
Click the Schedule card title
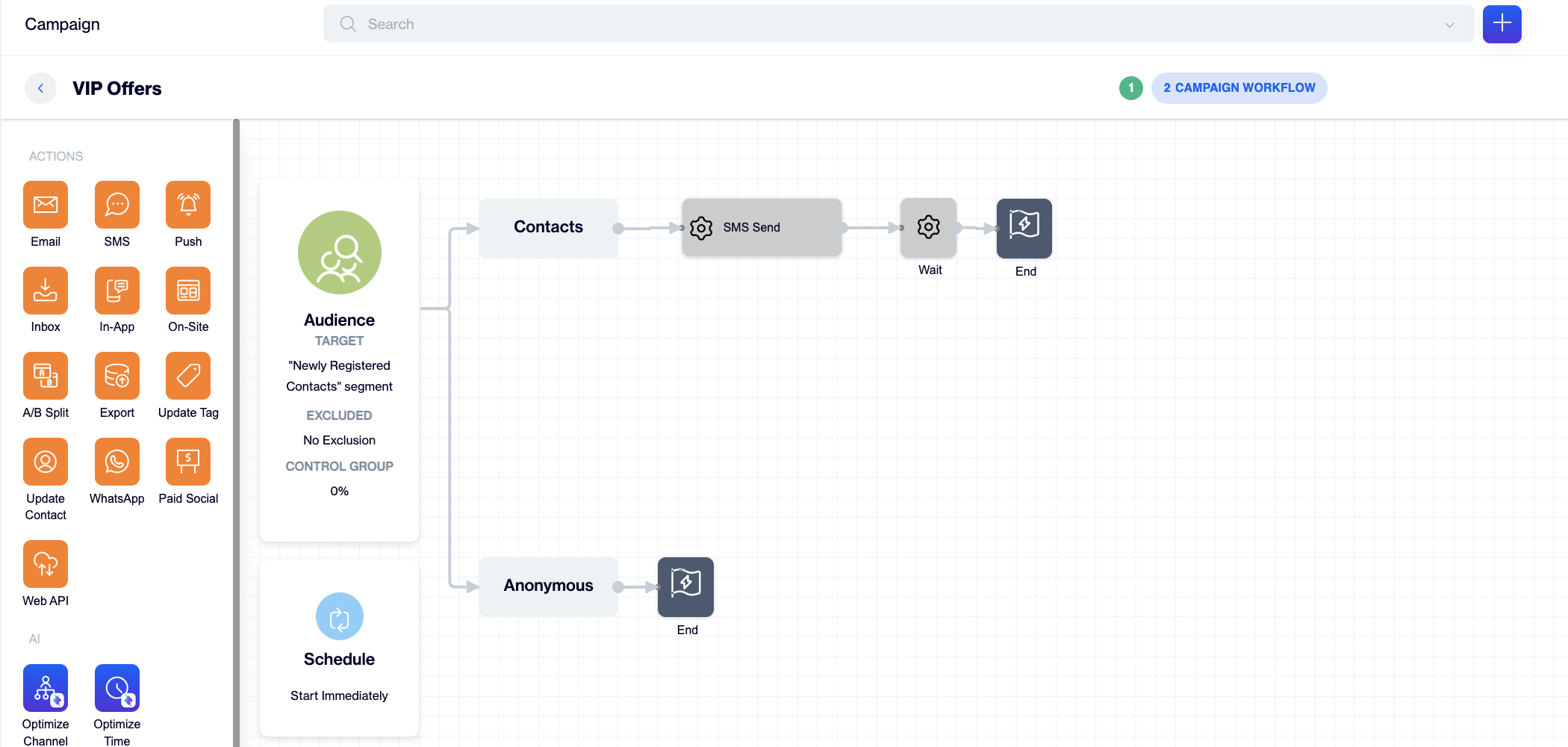340,659
